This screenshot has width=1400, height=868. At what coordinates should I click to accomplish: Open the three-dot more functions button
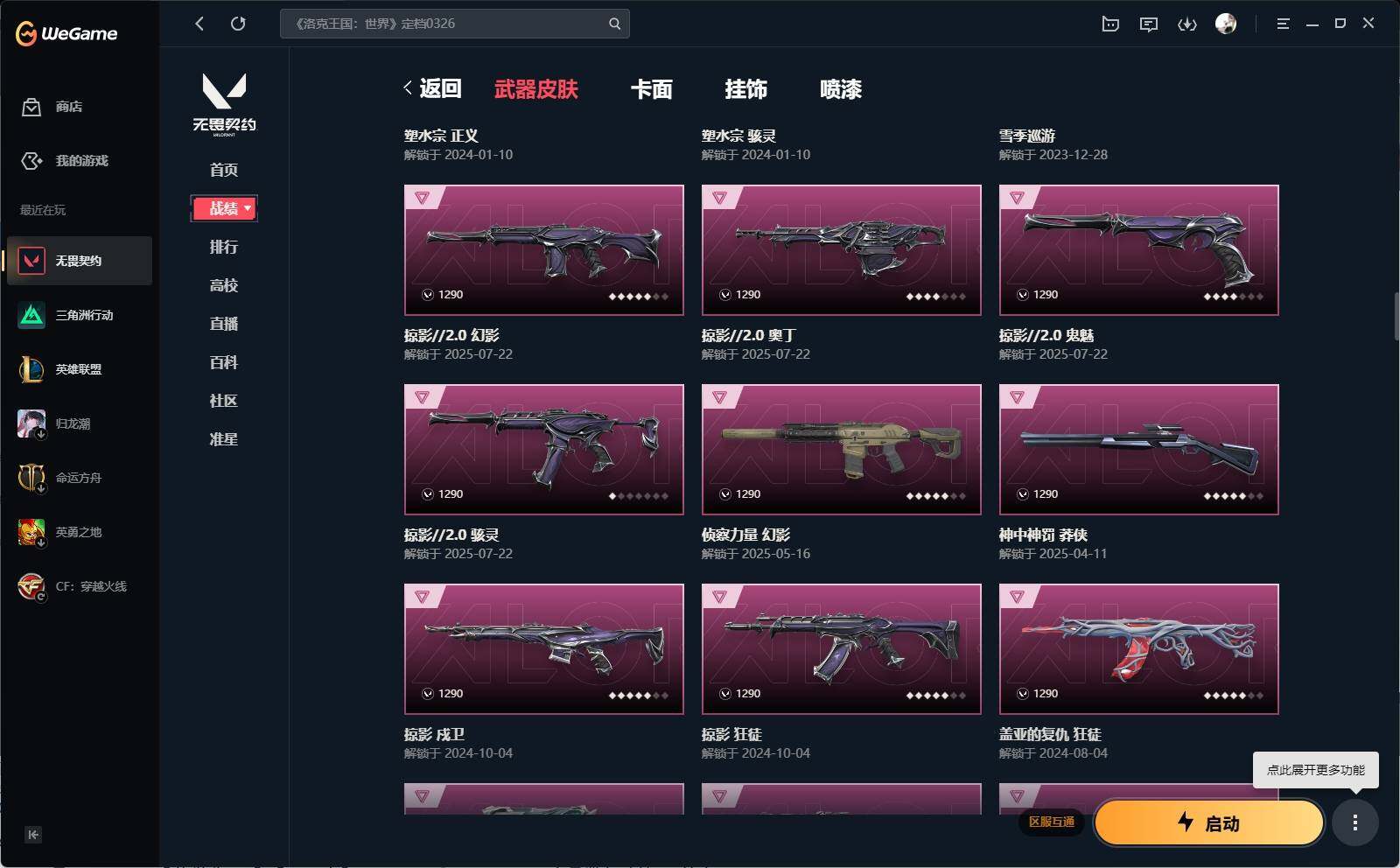(1355, 822)
